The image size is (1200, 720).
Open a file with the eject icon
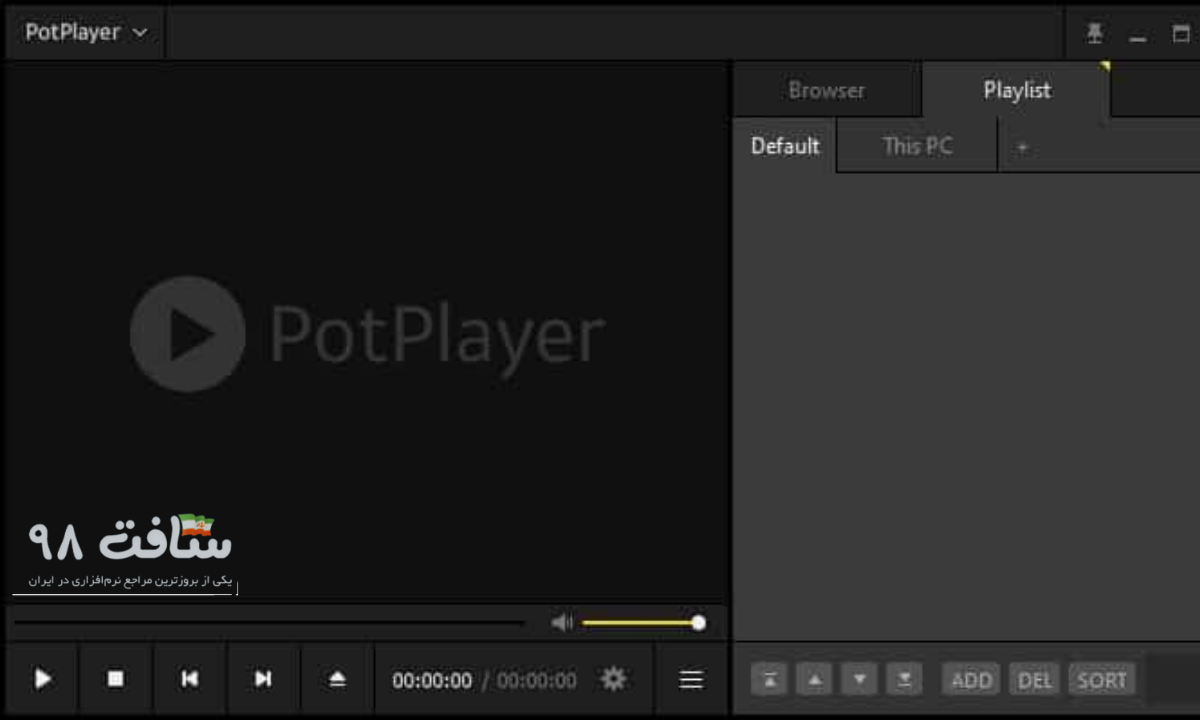(336, 679)
